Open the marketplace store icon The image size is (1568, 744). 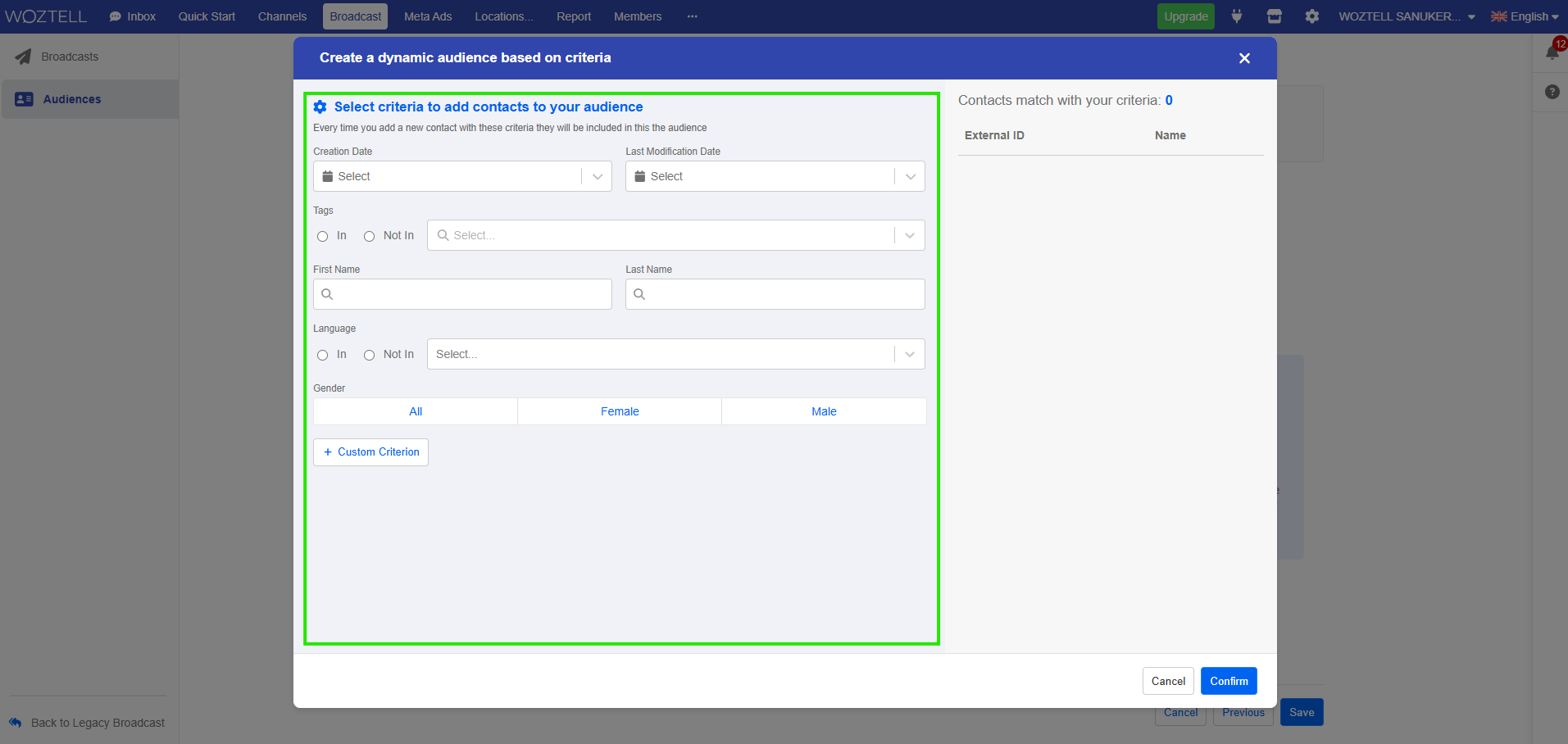(x=1274, y=16)
